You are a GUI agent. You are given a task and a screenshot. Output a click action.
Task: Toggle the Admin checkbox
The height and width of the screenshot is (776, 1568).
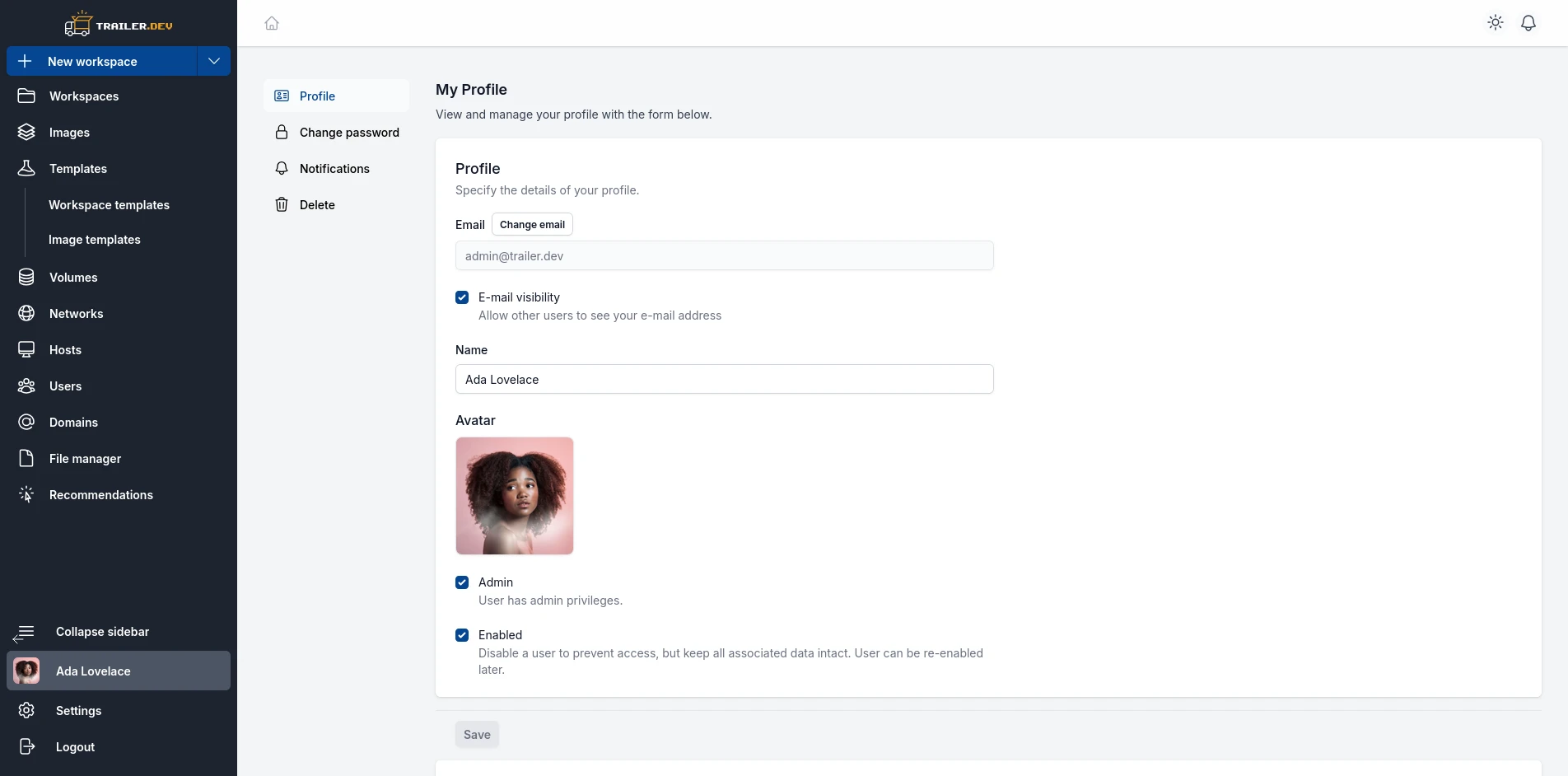[462, 582]
